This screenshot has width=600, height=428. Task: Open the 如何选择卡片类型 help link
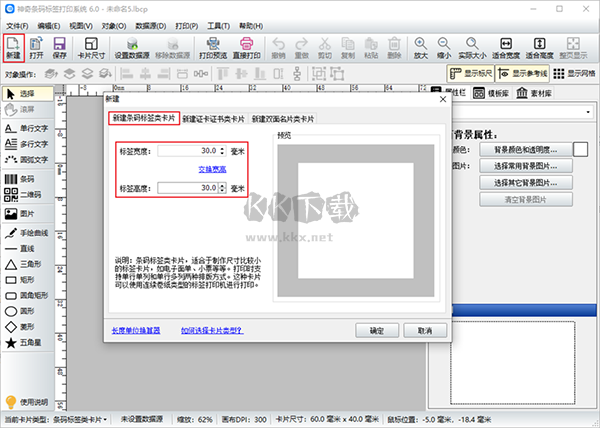[212, 330]
